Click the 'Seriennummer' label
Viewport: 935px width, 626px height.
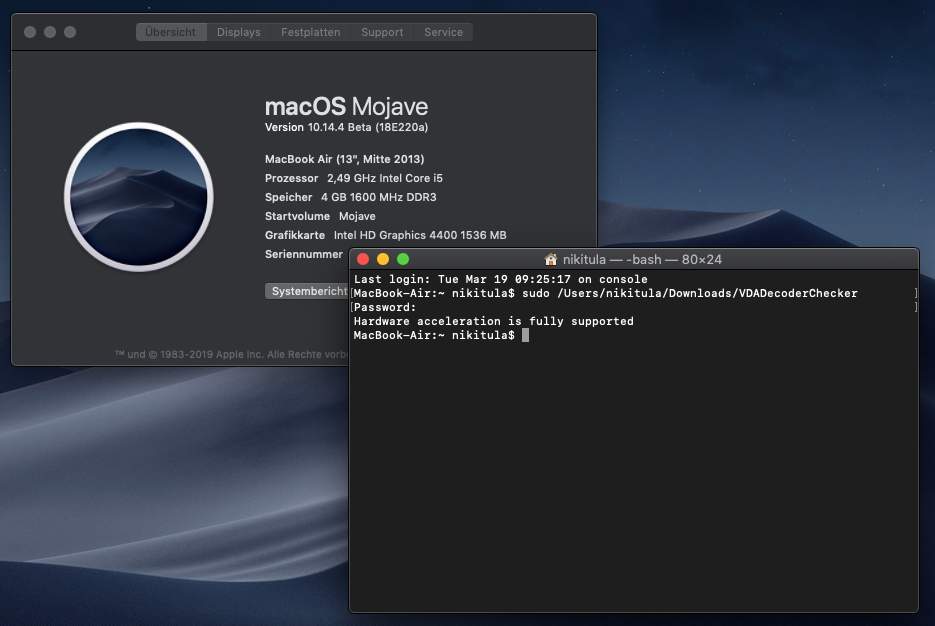pyautogui.click(x=304, y=255)
